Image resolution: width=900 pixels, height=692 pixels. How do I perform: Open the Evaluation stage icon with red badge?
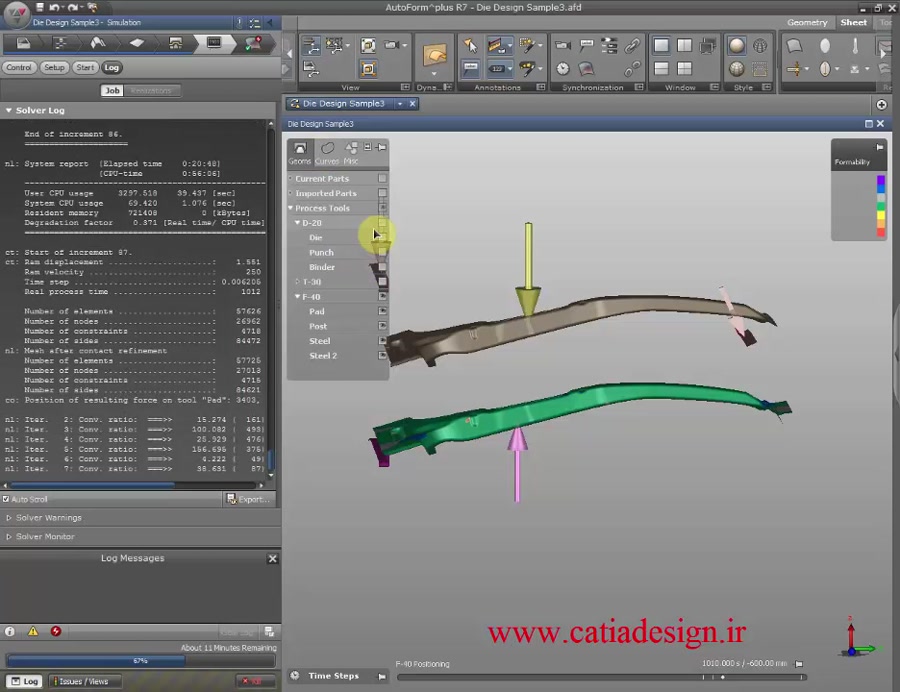[x=253, y=44]
